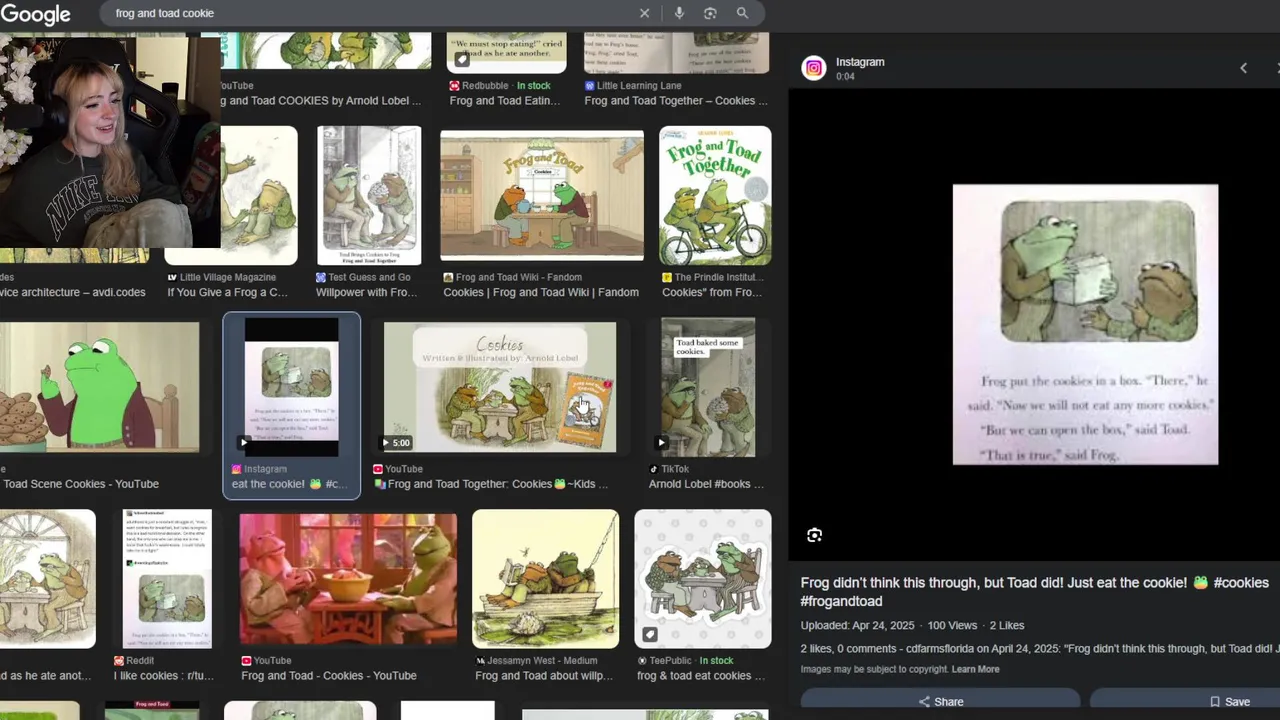Screen dimensions: 1280x720
Task: Click the Share button
Action: click(940, 702)
